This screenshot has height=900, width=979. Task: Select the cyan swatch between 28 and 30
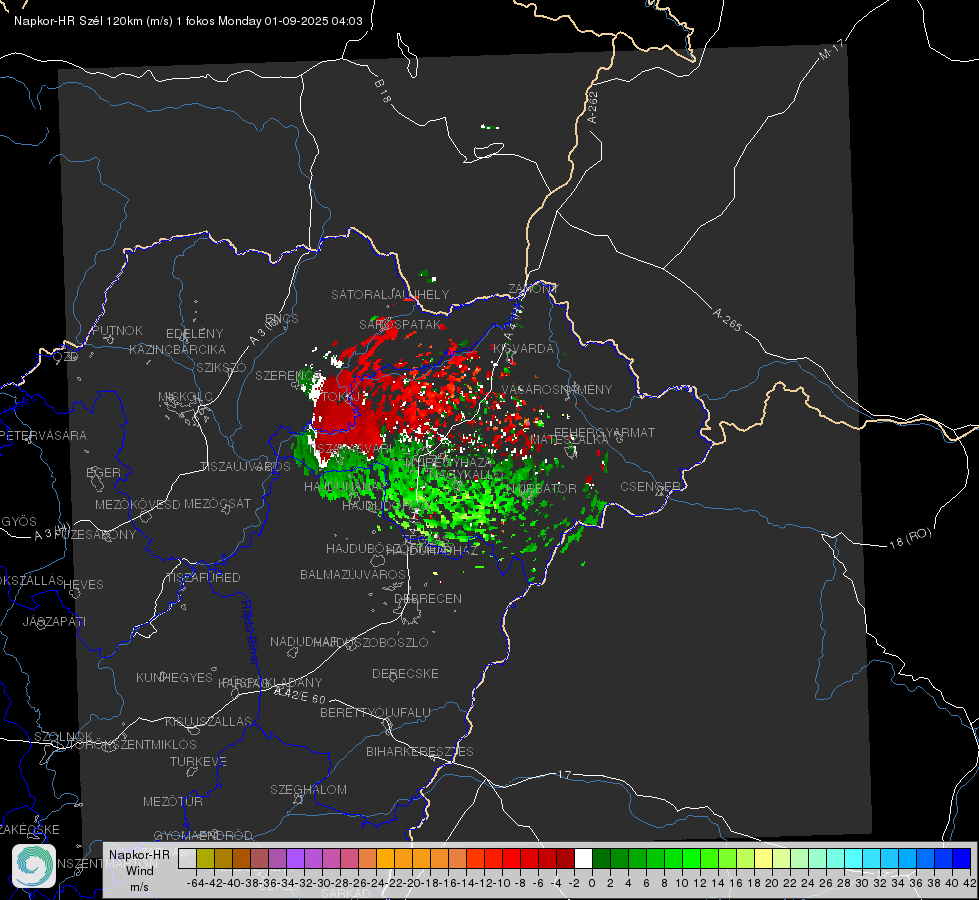(854, 858)
